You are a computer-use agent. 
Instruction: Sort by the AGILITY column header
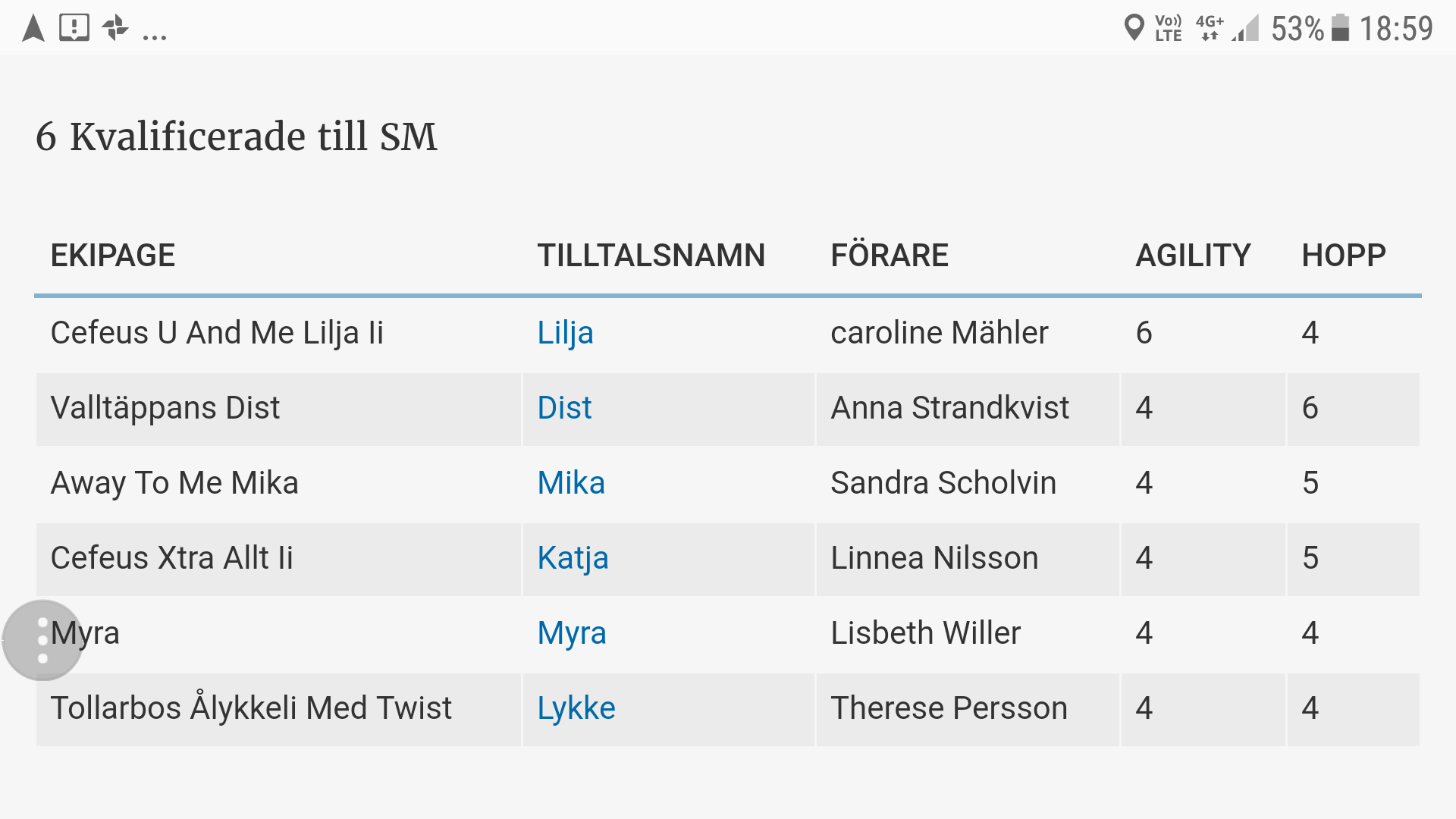pos(1193,256)
